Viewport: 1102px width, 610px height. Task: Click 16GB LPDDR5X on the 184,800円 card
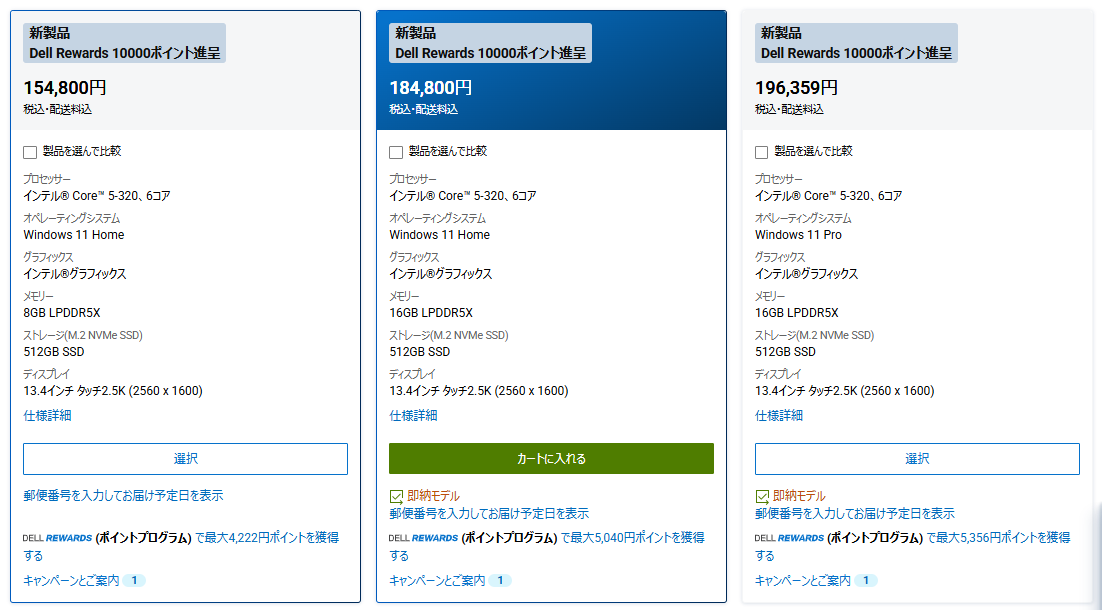[431, 313]
